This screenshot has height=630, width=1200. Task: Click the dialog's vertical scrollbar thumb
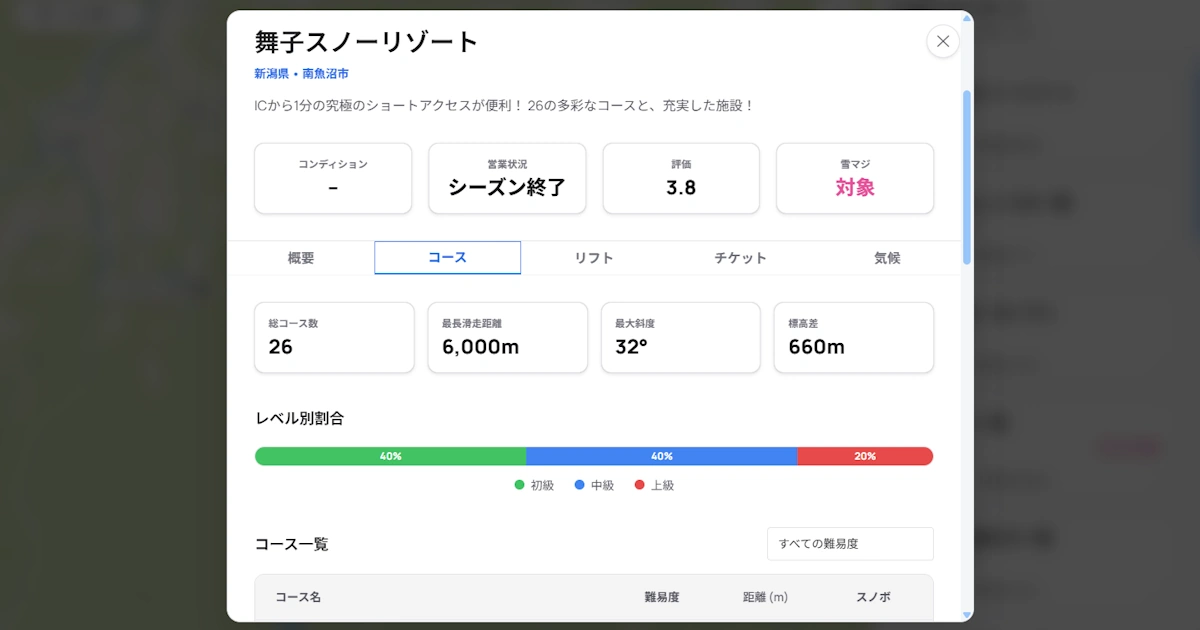[x=966, y=177]
